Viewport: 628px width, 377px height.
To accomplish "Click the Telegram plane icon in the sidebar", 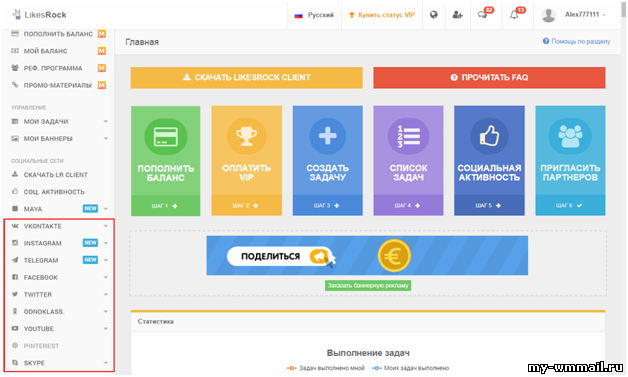I will [x=15, y=260].
